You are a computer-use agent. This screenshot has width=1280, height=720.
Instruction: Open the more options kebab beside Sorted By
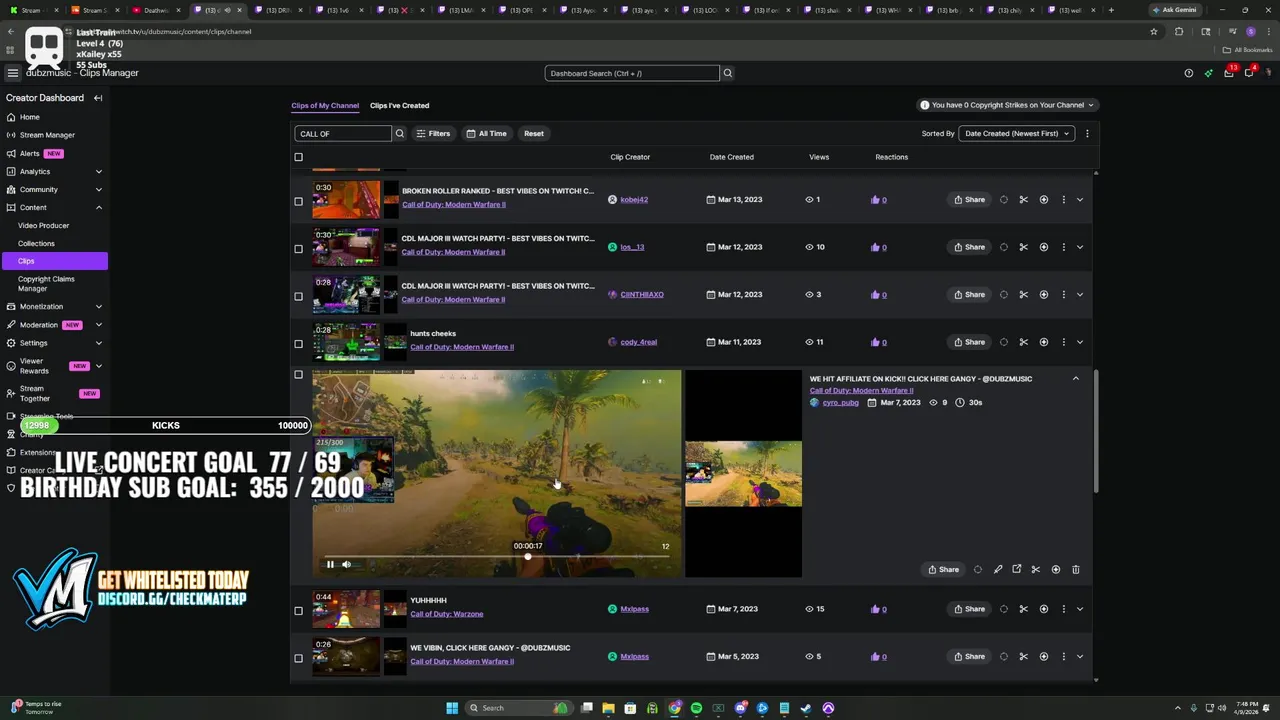(x=1087, y=133)
